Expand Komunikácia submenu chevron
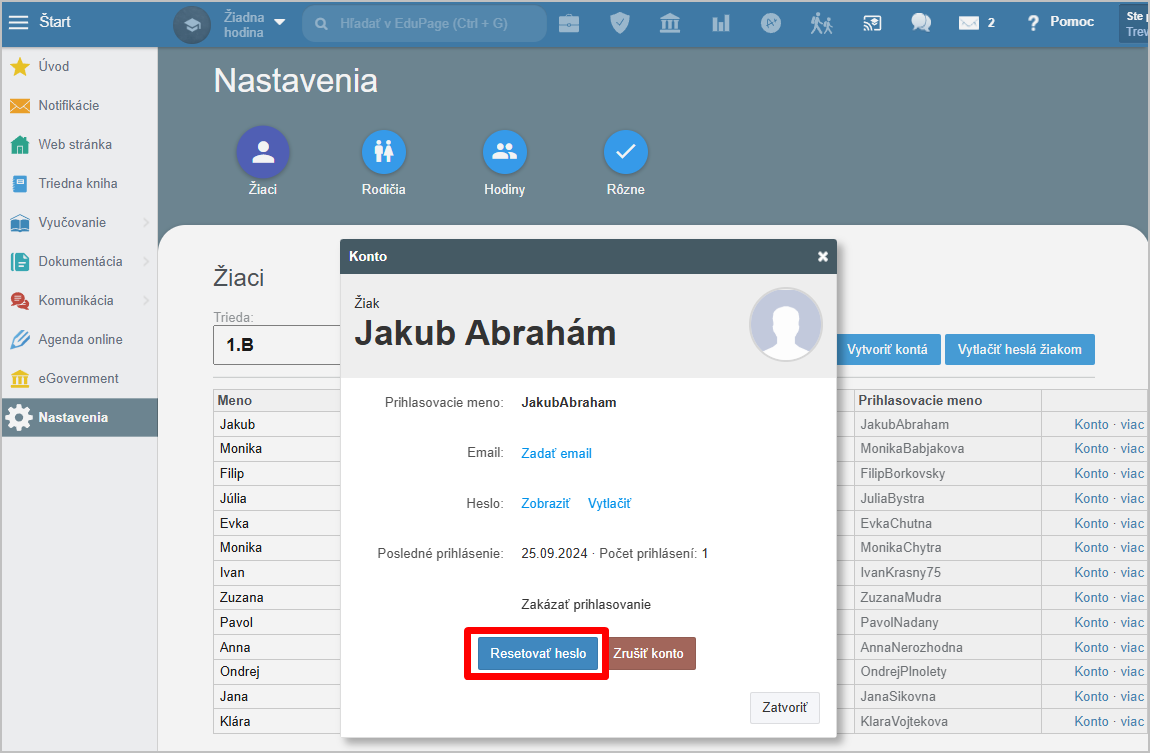 (x=145, y=300)
